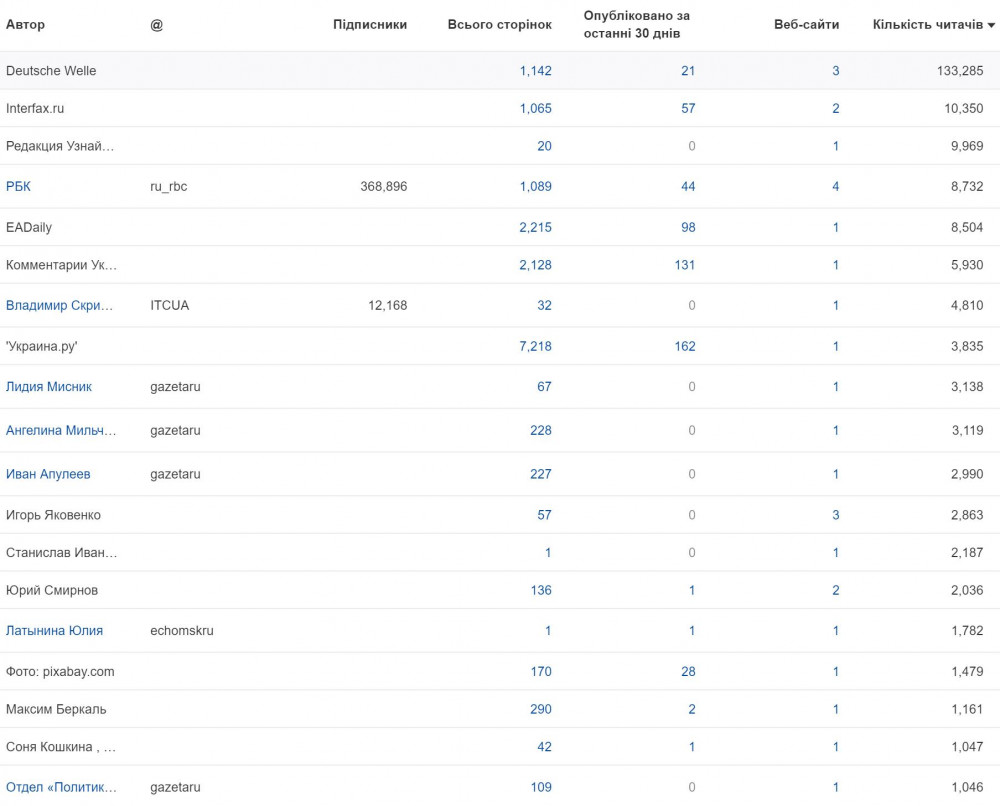This screenshot has width=1000, height=806.
Task: Open Владимир Скри… author link
Action: click(x=59, y=305)
